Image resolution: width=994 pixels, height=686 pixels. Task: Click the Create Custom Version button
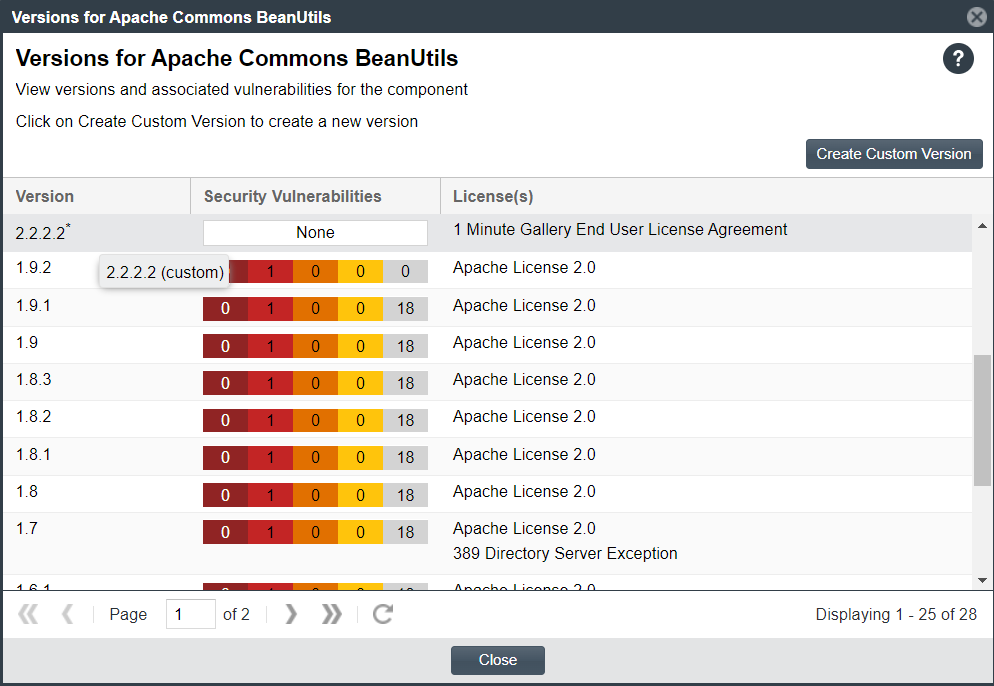[x=894, y=154]
